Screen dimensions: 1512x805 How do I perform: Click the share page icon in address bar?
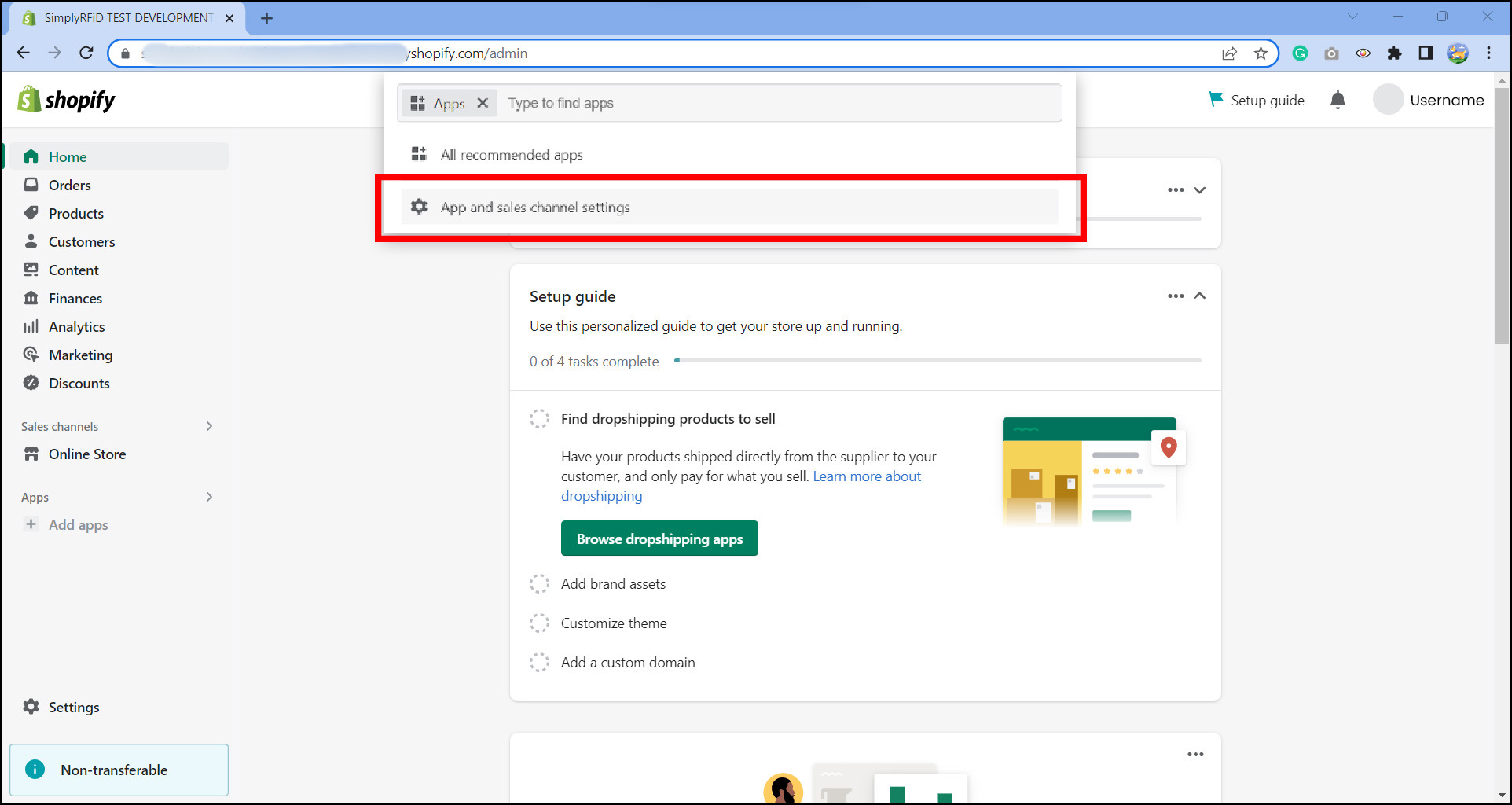pyautogui.click(x=1229, y=53)
